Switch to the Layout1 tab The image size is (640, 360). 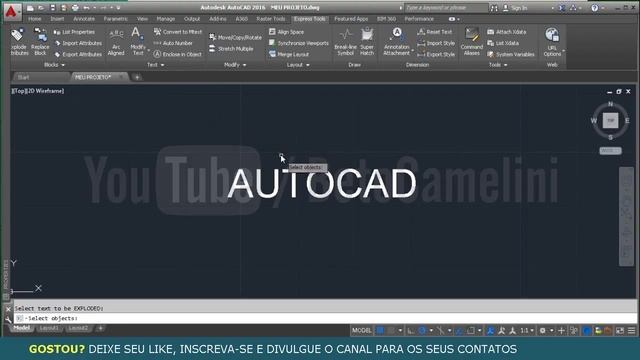point(49,328)
